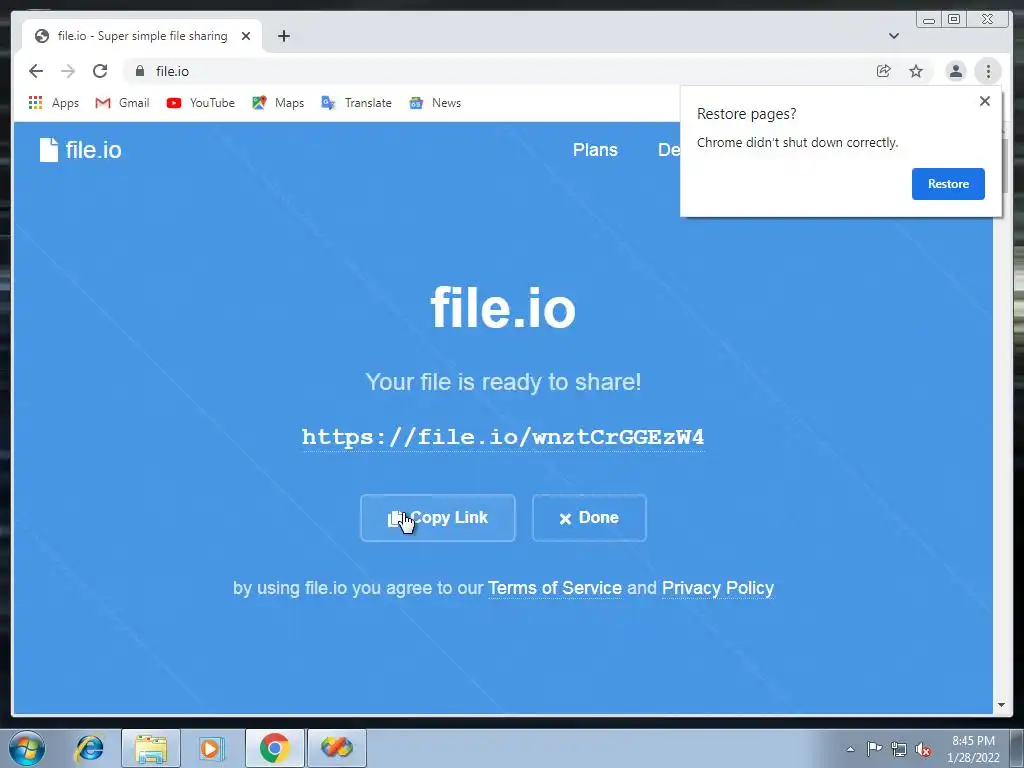Select the file.io tab
1024x768 pixels.
pos(142,36)
